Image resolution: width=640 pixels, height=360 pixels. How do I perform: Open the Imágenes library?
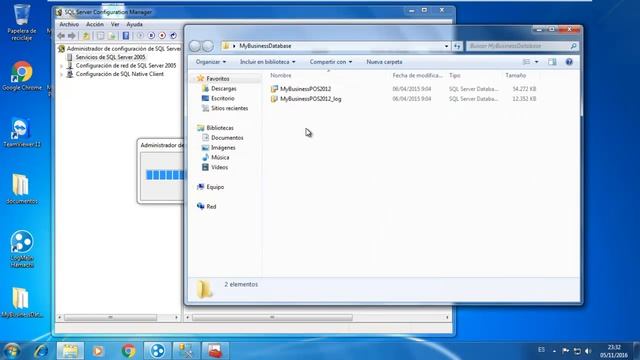[223, 148]
